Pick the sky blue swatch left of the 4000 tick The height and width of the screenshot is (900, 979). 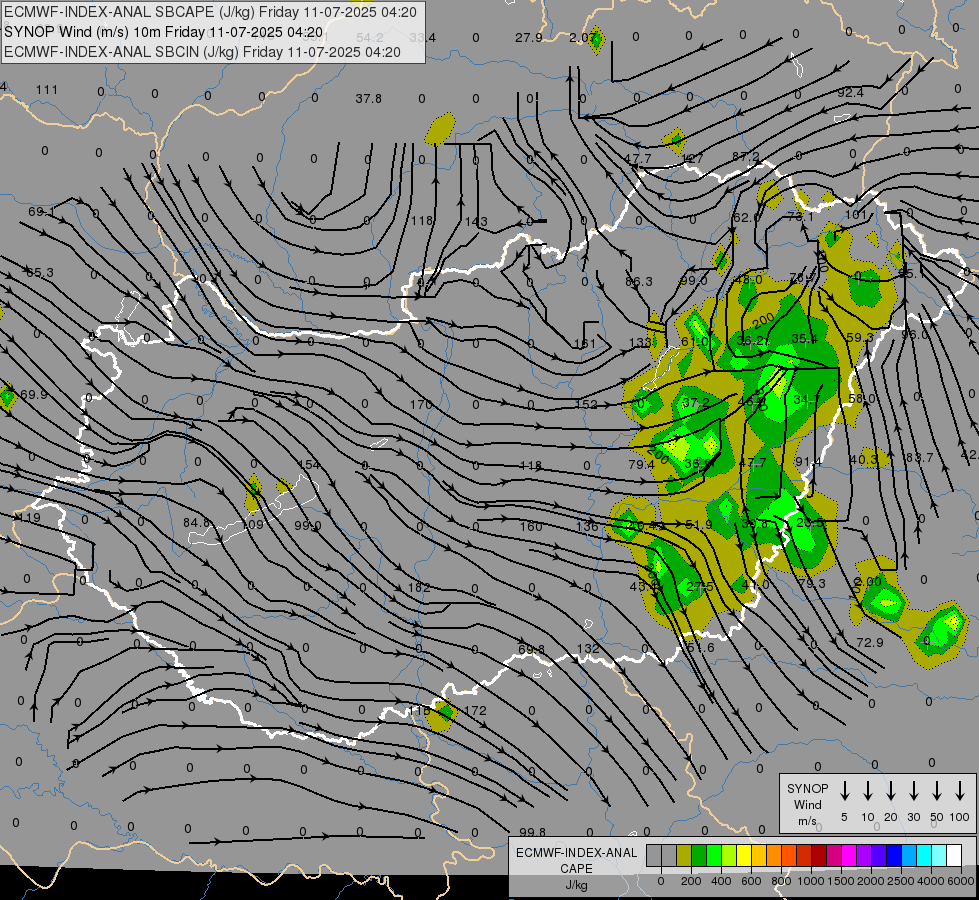coord(909,855)
